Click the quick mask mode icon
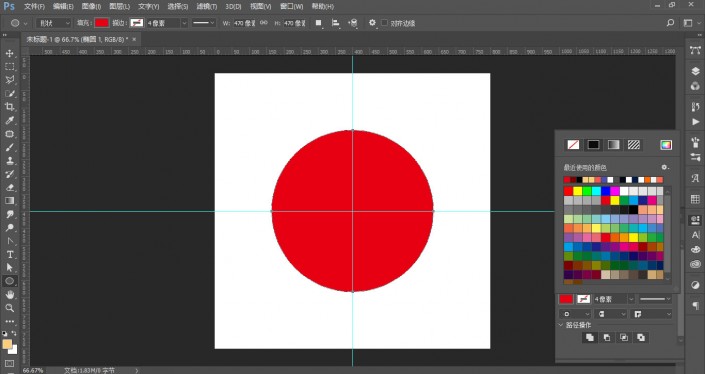Viewport: 705px width, 374px height. pos(9,363)
